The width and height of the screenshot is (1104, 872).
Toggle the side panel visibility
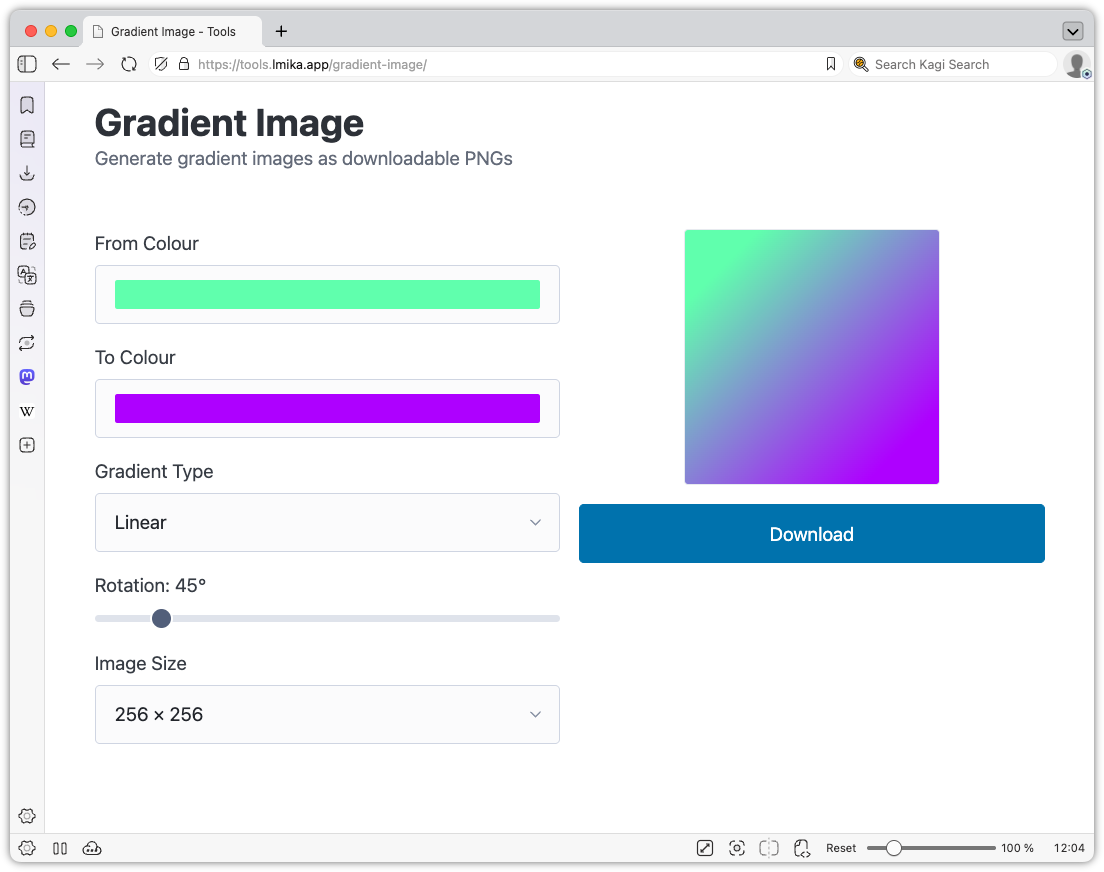[x=27, y=64]
